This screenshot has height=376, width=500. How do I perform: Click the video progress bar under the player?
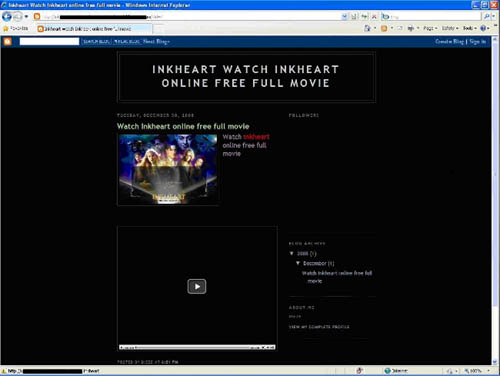coord(197,347)
